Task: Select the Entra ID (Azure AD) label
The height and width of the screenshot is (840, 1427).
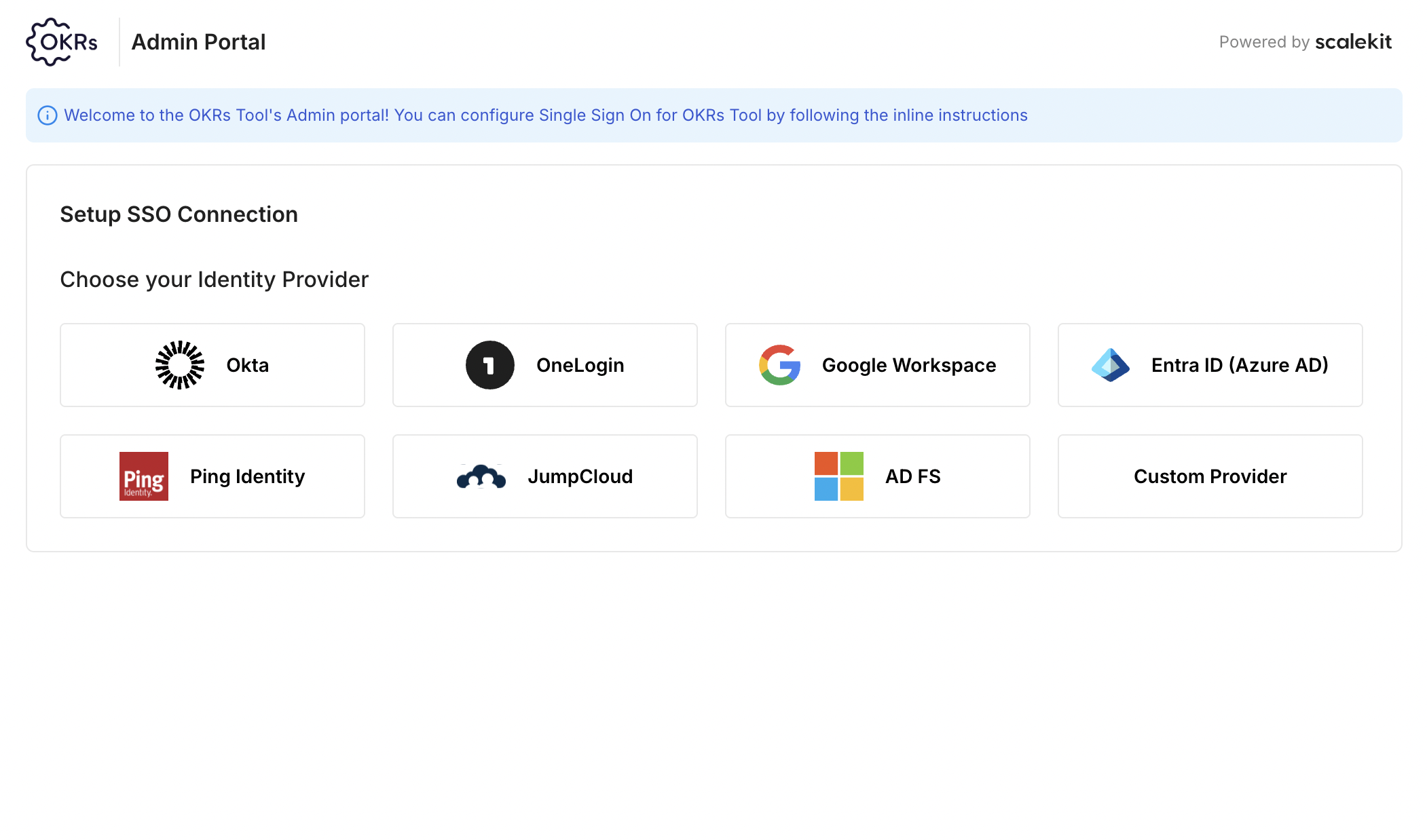Action: 1240,365
